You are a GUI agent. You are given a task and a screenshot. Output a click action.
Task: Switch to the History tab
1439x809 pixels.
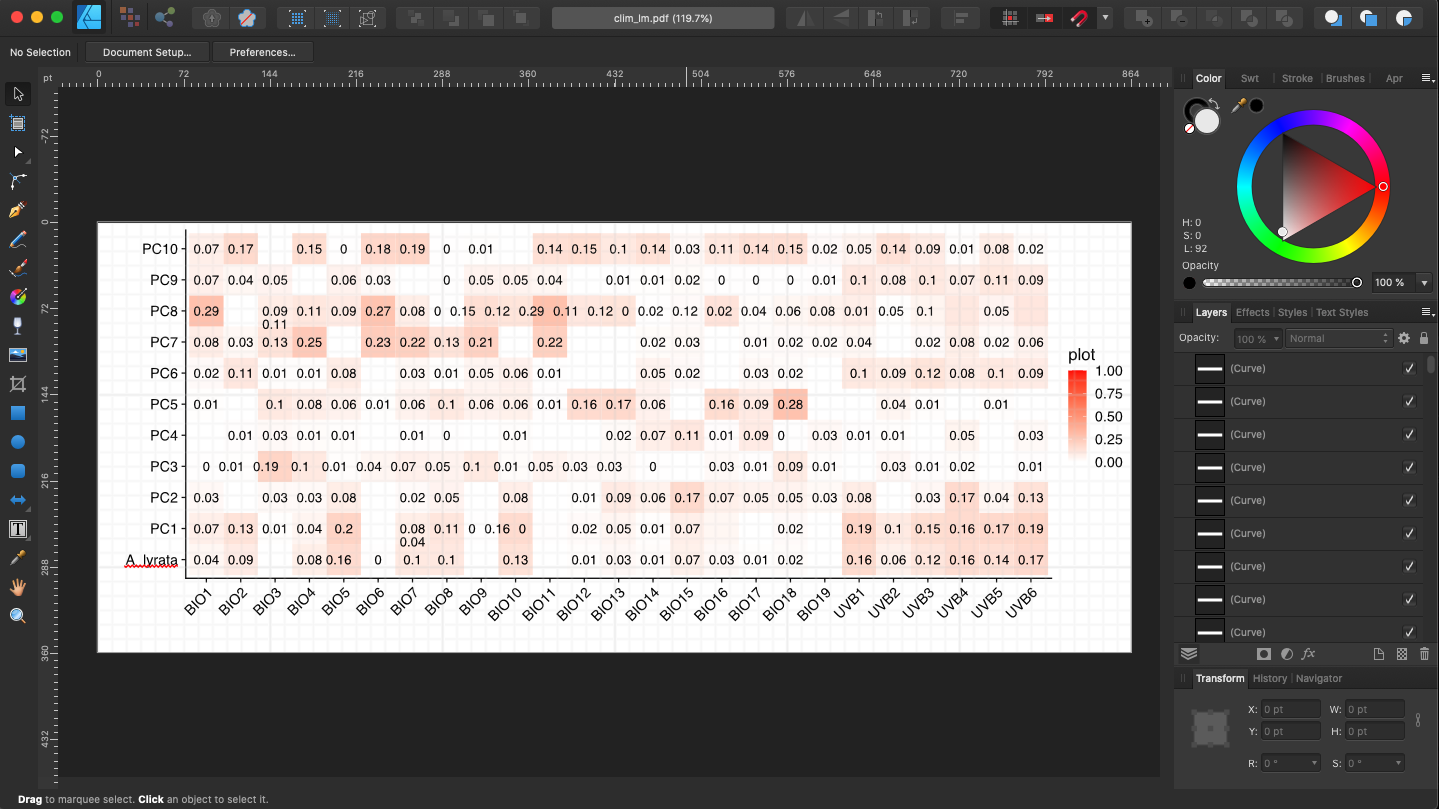pyautogui.click(x=1270, y=679)
